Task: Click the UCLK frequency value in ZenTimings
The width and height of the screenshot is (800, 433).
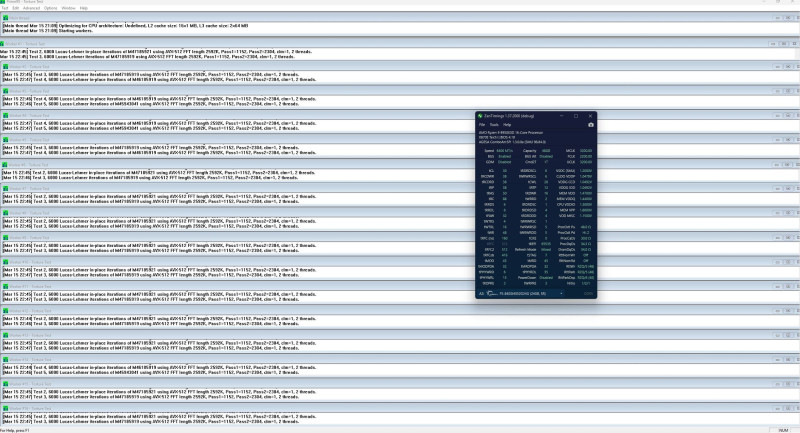Action: click(586, 162)
